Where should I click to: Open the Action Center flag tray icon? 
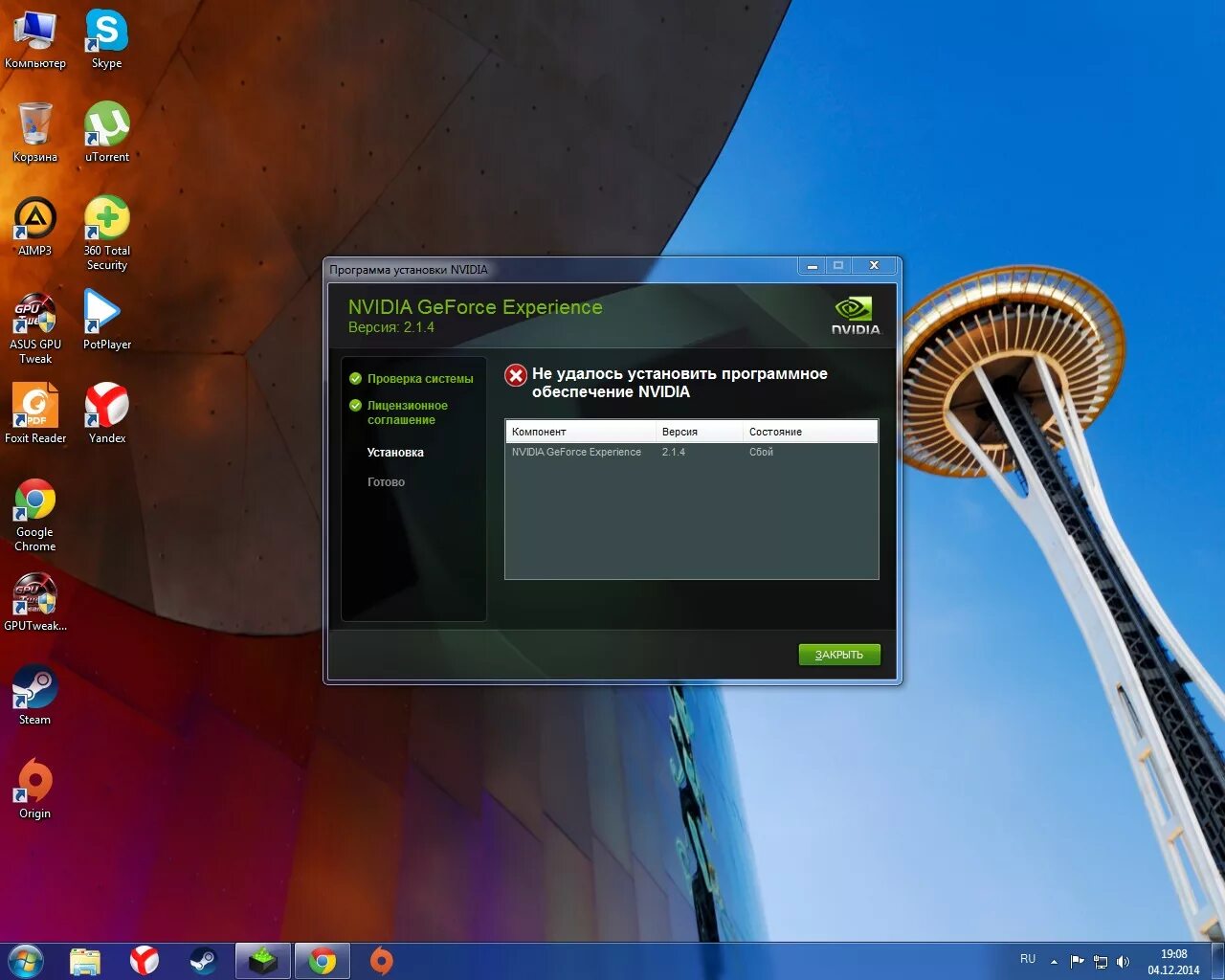[x=1078, y=961]
